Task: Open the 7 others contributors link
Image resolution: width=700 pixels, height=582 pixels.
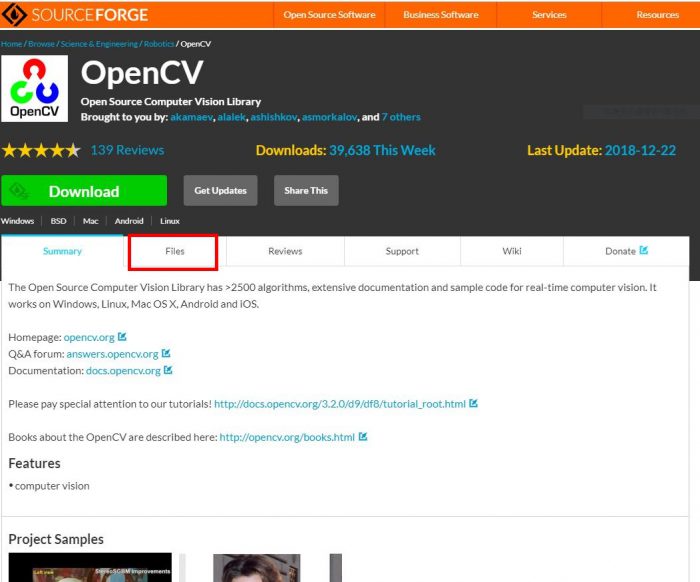Action: pyautogui.click(x=401, y=117)
